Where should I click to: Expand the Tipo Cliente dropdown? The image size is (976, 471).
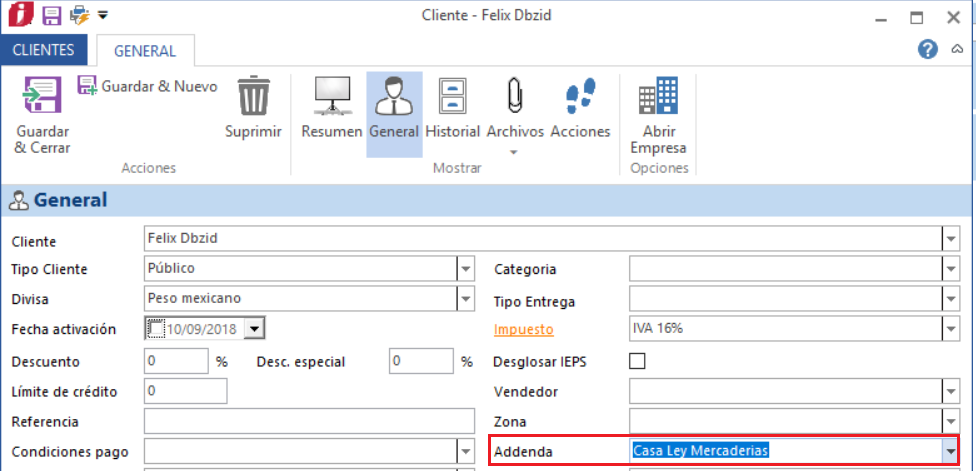coord(465,268)
